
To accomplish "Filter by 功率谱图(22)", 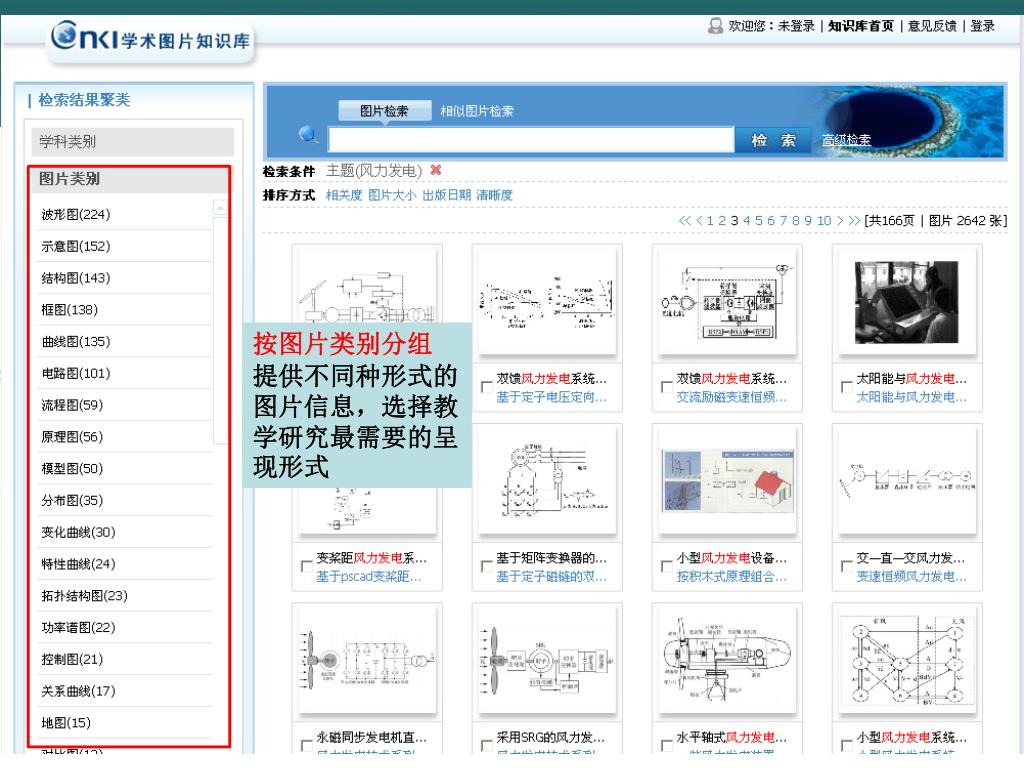I will 78,628.
